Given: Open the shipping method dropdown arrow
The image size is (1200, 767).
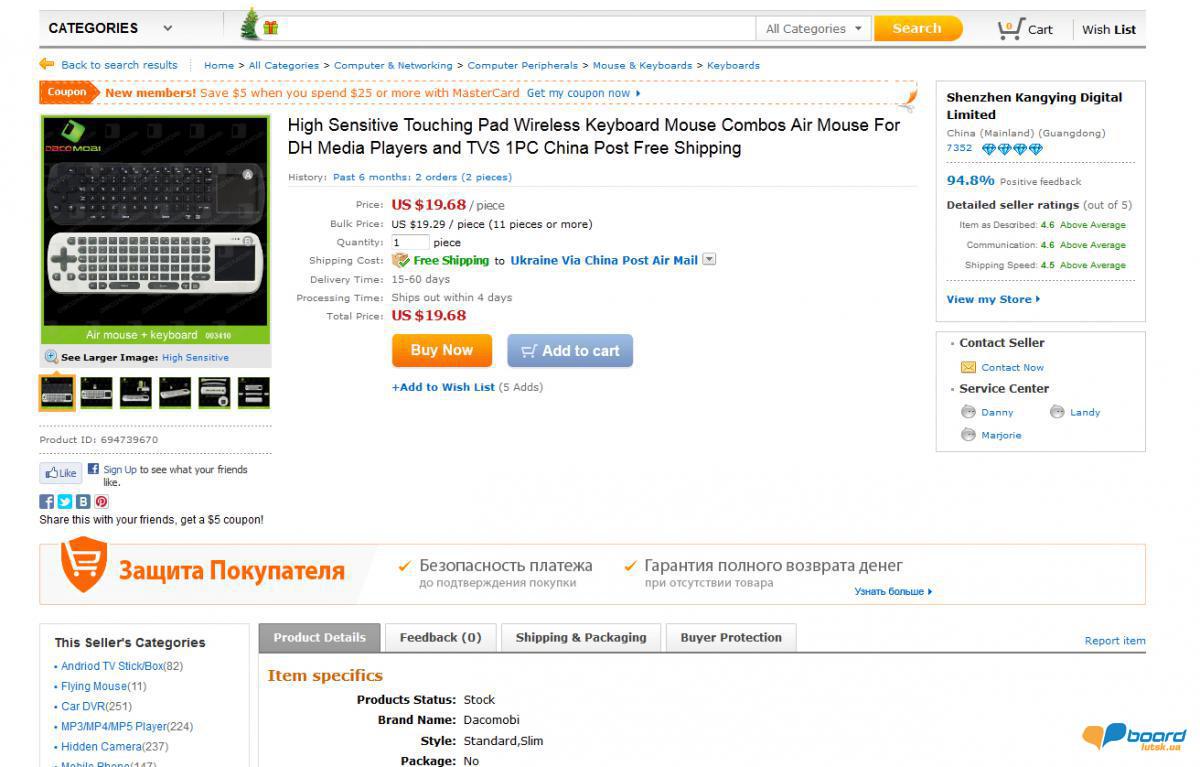Looking at the screenshot, I should pos(709,260).
